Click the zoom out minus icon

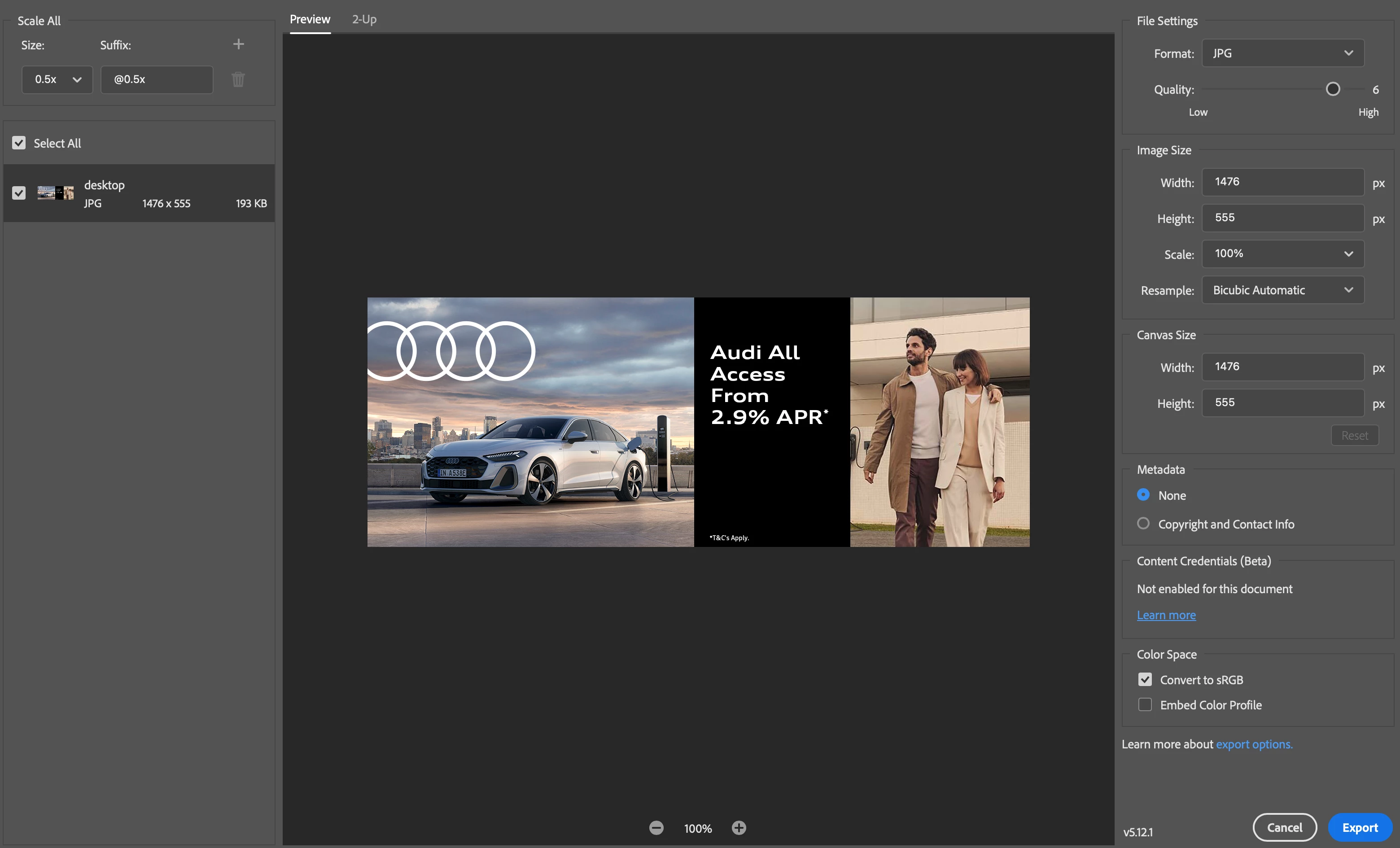tap(656, 828)
